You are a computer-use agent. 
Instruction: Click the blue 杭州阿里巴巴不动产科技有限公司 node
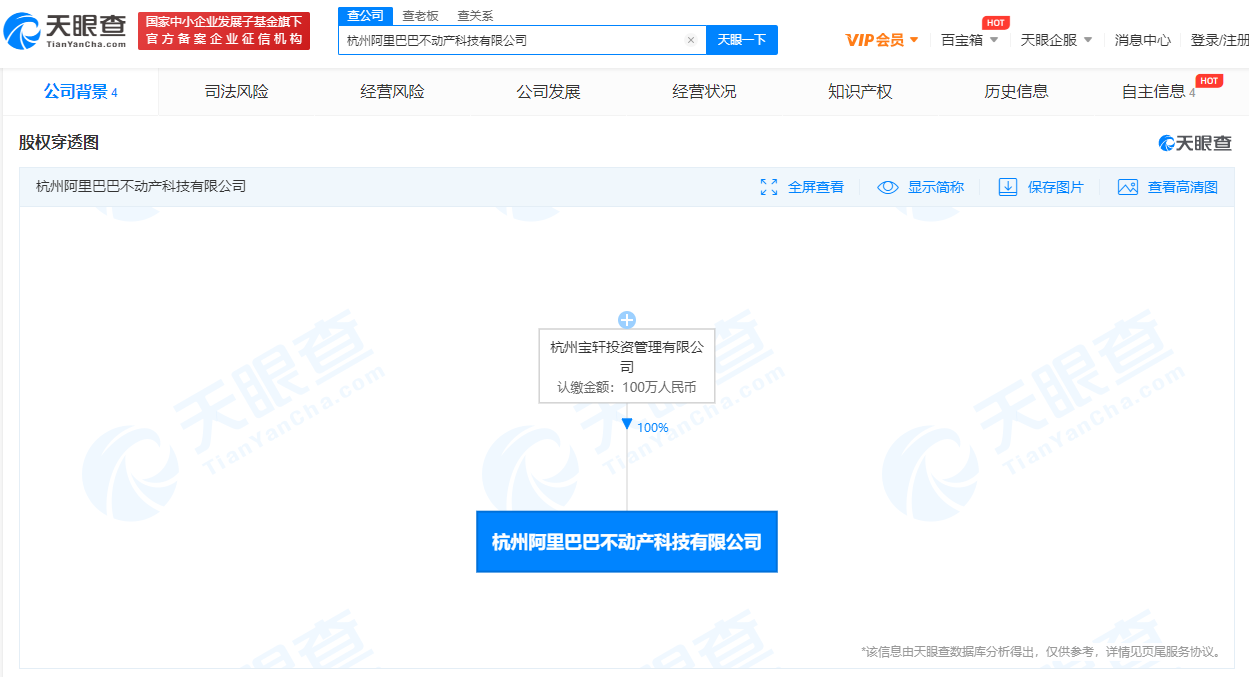(627, 542)
